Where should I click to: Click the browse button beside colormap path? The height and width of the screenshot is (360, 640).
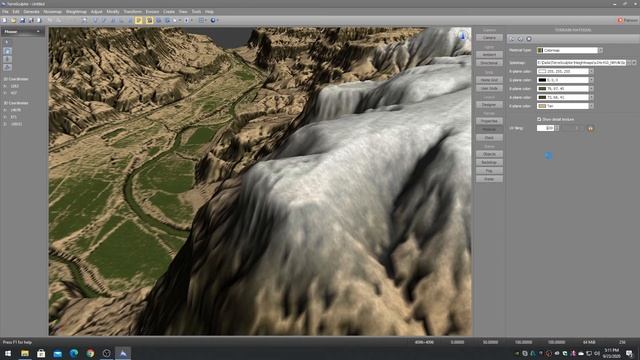(629, 63)
